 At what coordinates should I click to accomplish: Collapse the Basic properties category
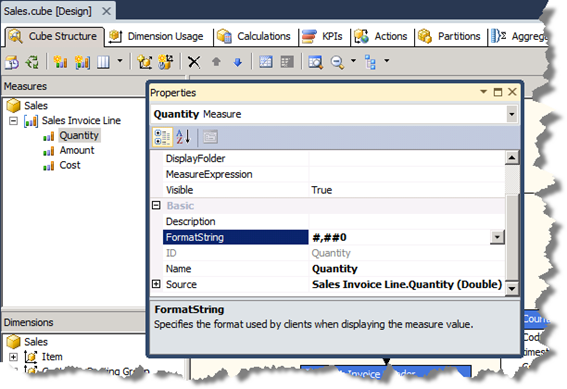coord(156,206)
